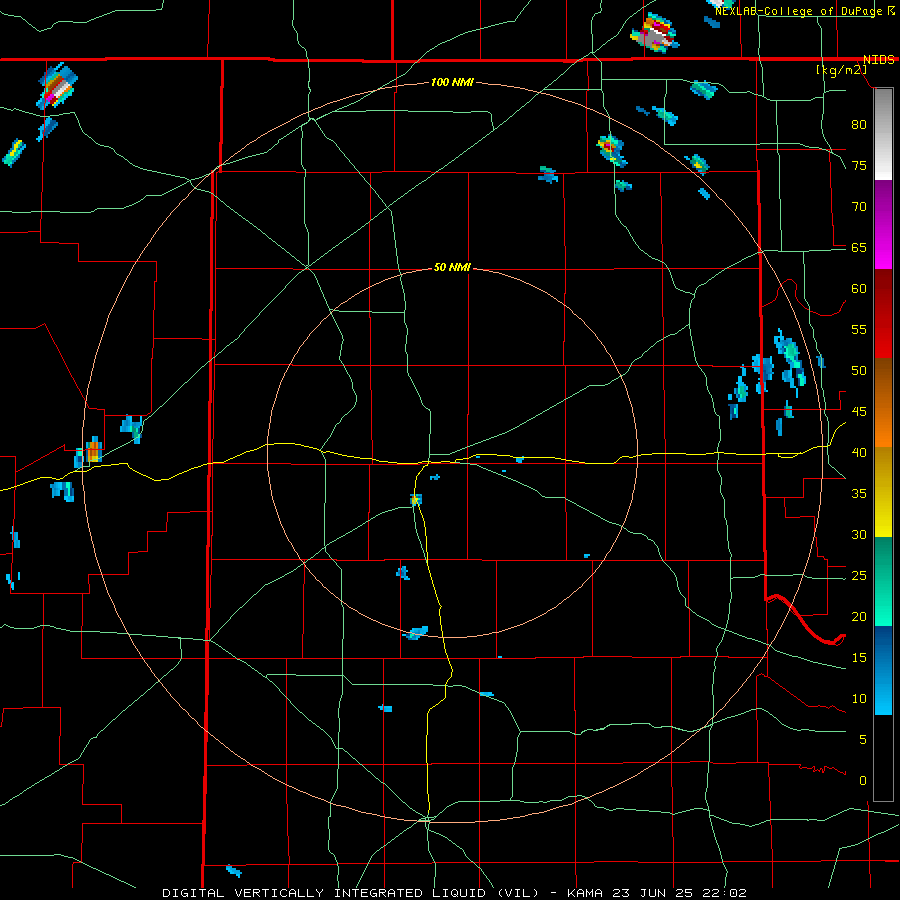Select the green band of the color scale
This screenshot has width=900, height=900.
pyautogui.click(x=883, y=581)
